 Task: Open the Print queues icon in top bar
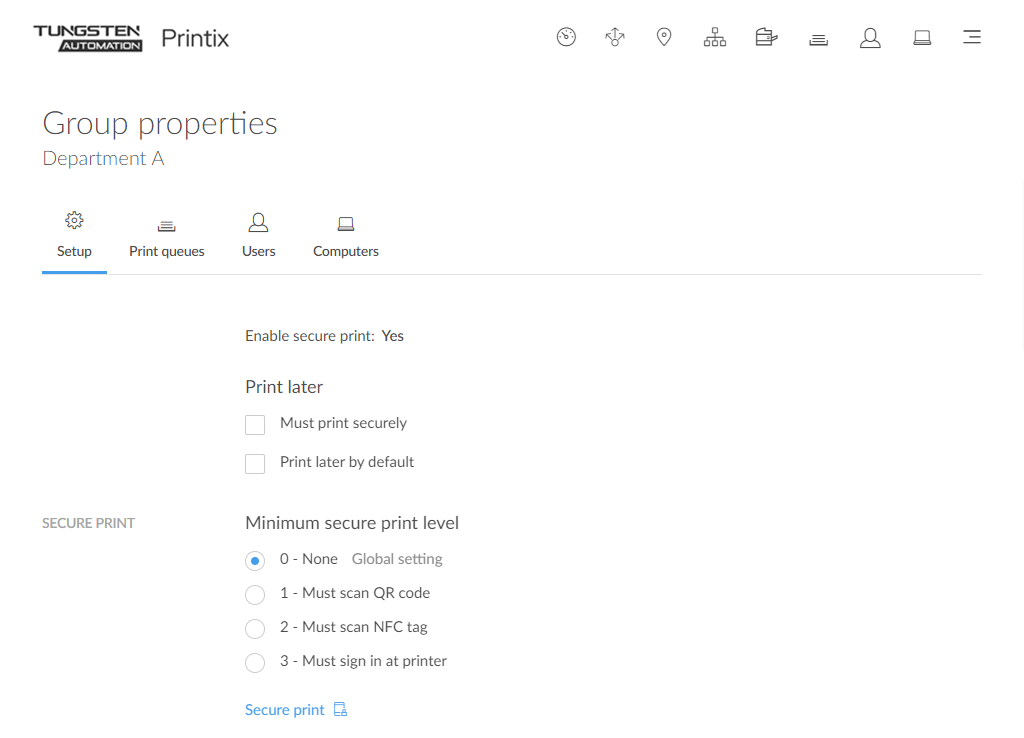(x=818, y=39)
